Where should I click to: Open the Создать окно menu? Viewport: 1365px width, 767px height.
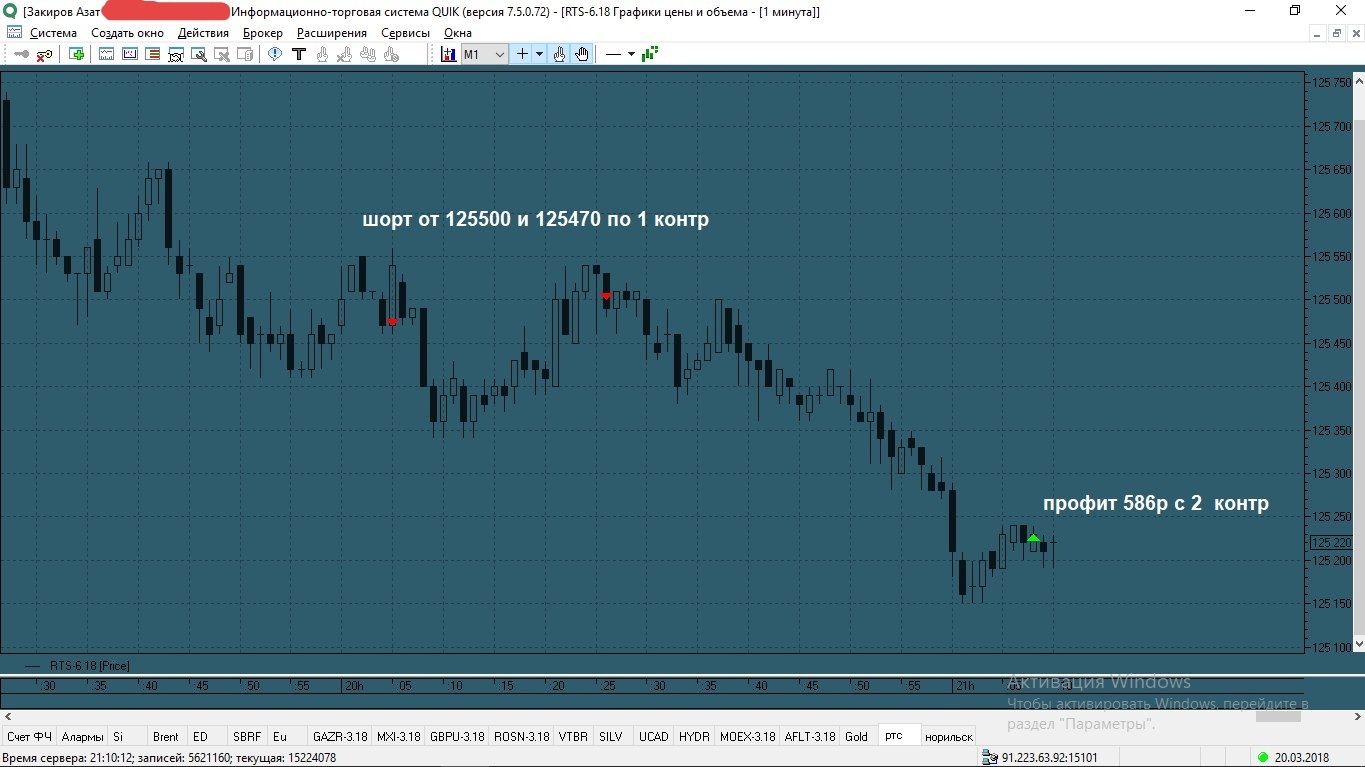(127, 33)
